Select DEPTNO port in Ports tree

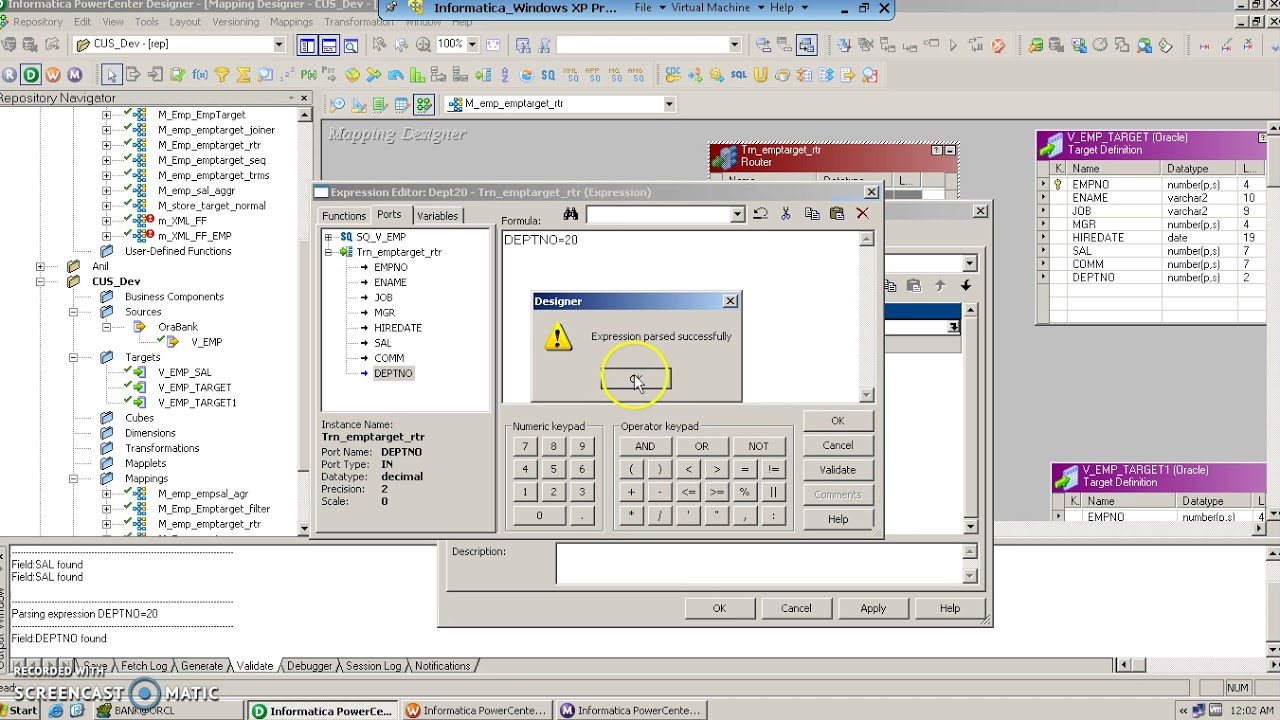click(393, 373)
